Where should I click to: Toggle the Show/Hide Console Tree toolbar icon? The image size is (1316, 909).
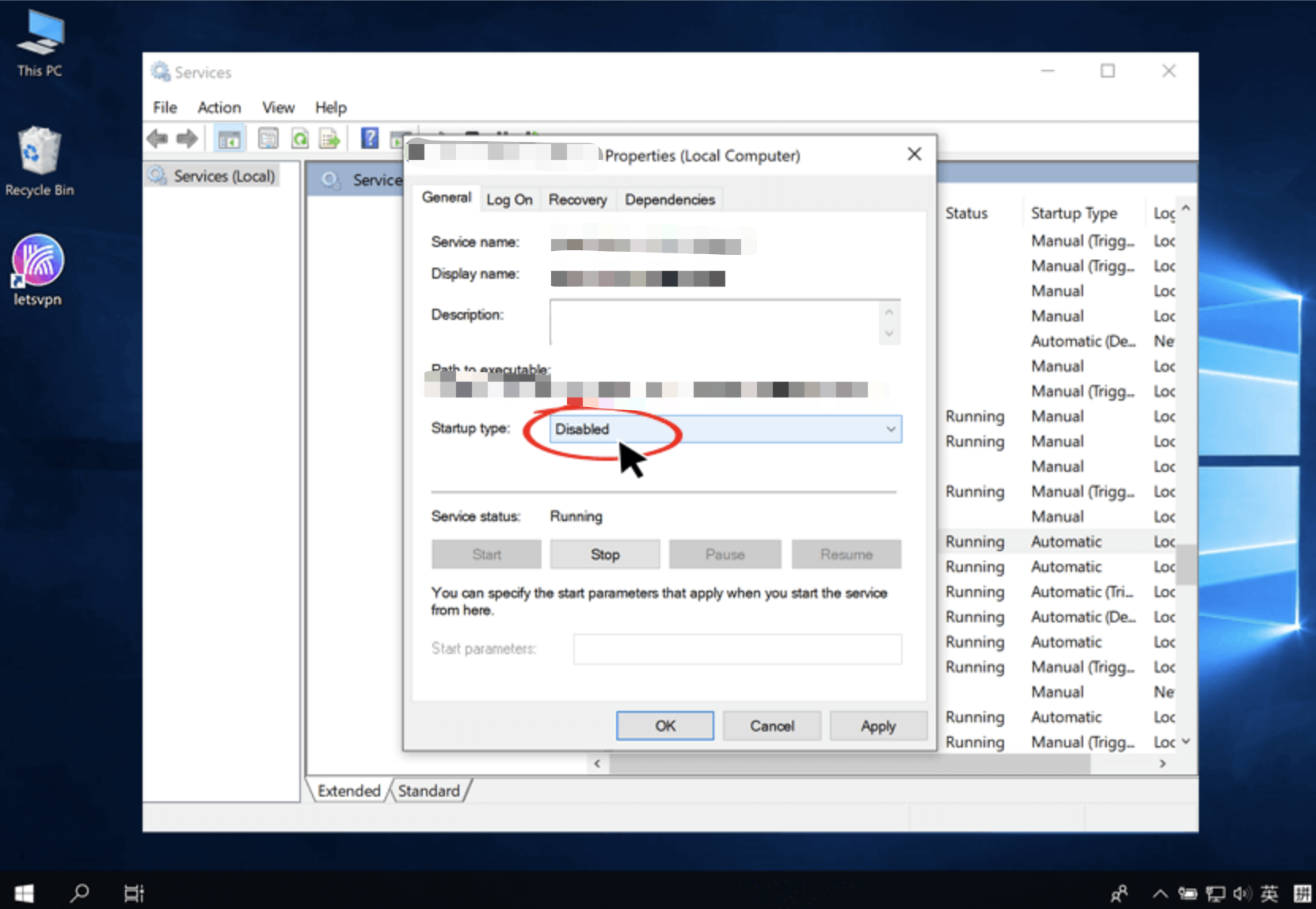click(229, 139)
